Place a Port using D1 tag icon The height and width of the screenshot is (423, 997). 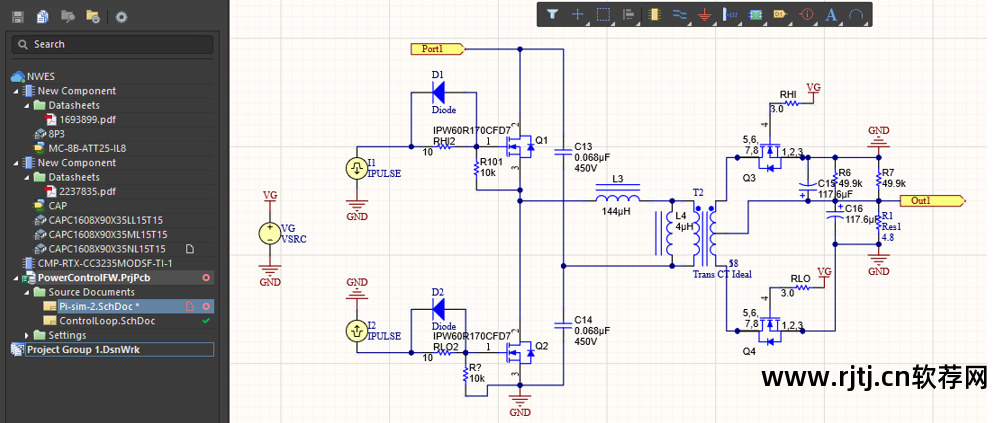pyautogui.click(x=780, y=14)
